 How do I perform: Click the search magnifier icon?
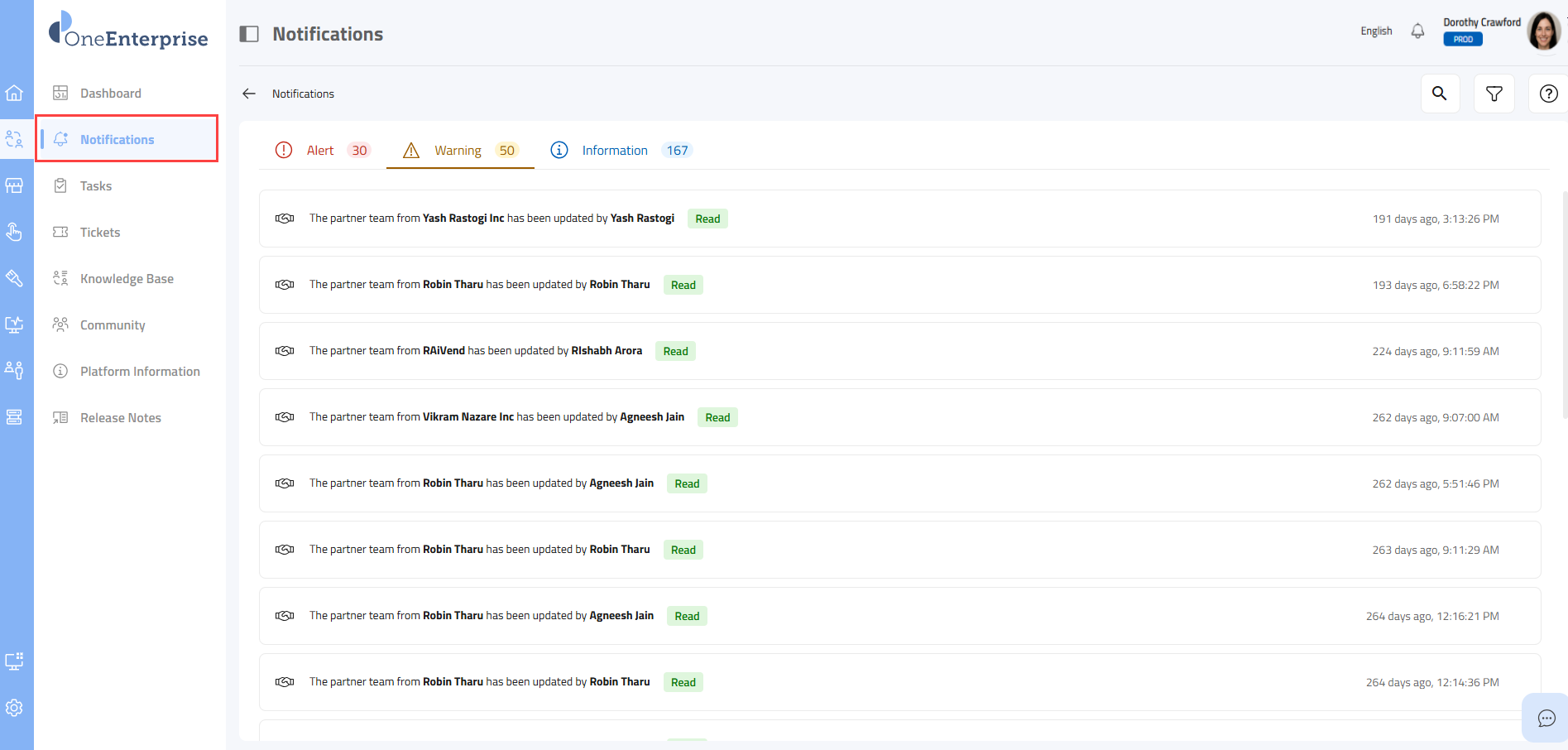click(1440, 94)
